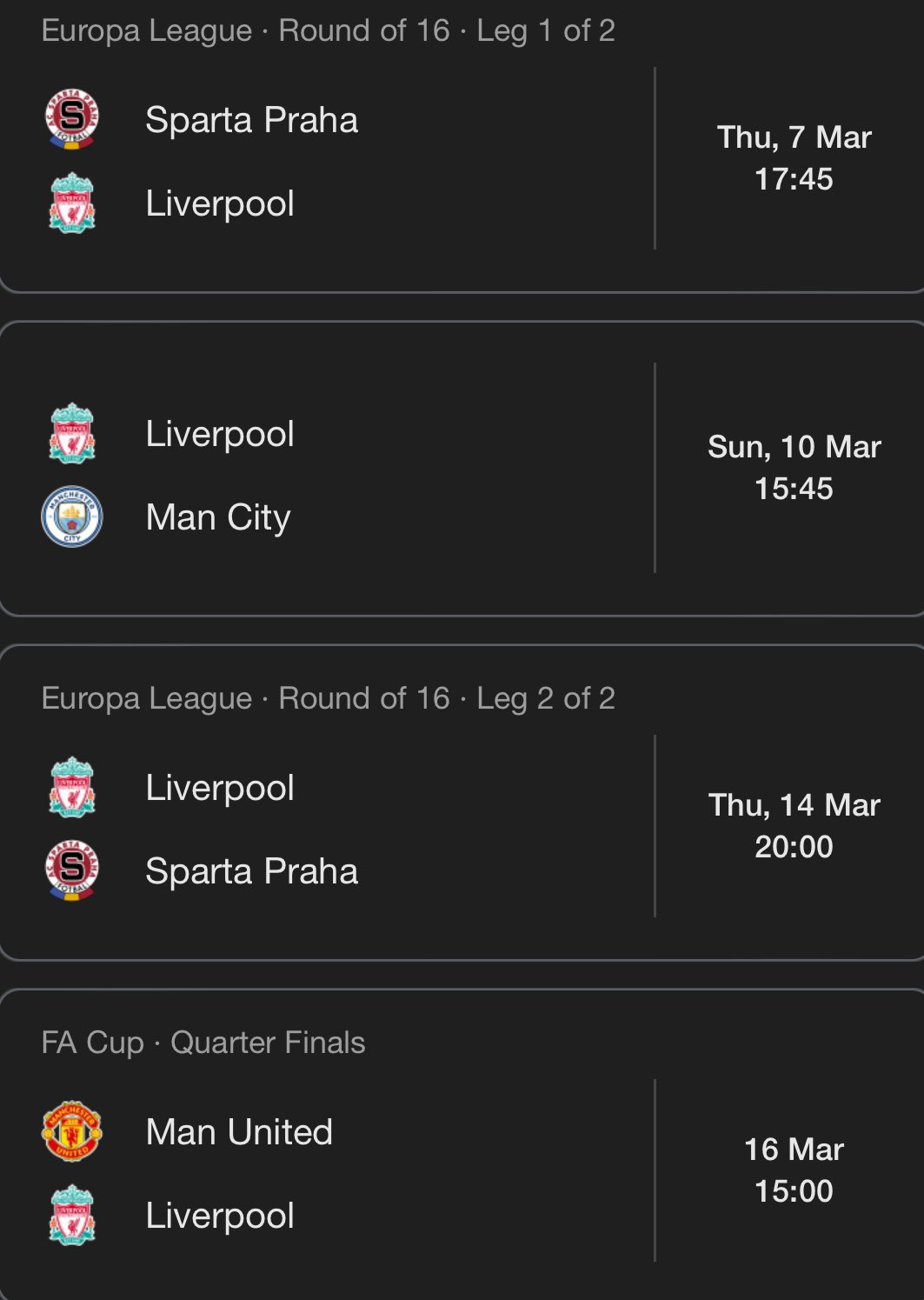Click Liverpool crest in Leg 2 fixture

(72, 787)
